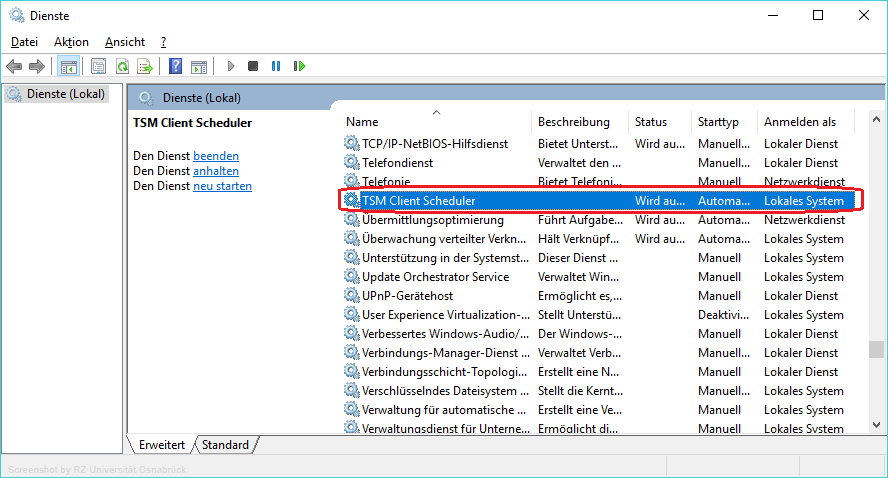Restart the service using the restart icon

tap(299, 66)
